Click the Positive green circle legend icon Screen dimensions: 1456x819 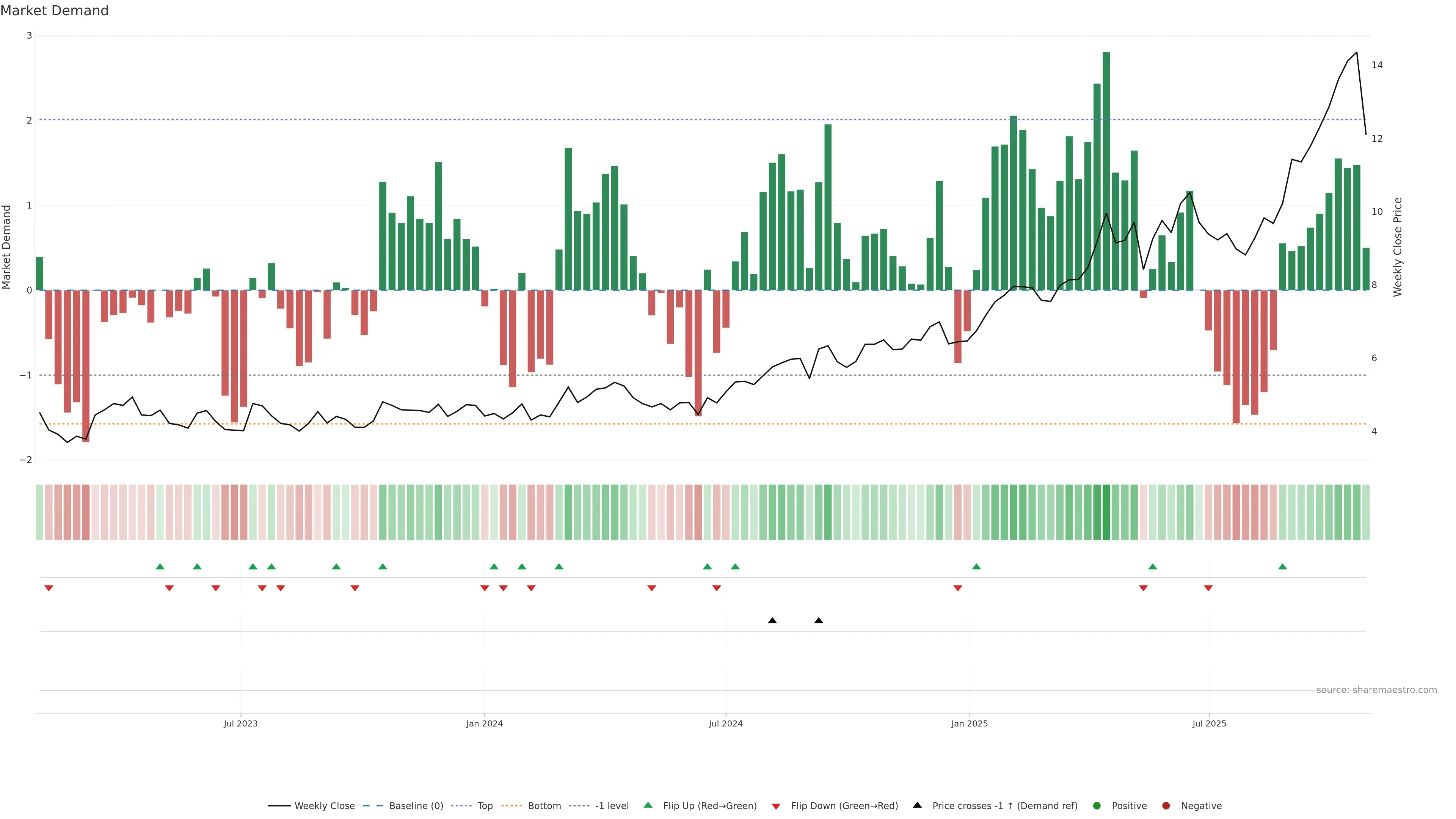tap(1097, 805)
